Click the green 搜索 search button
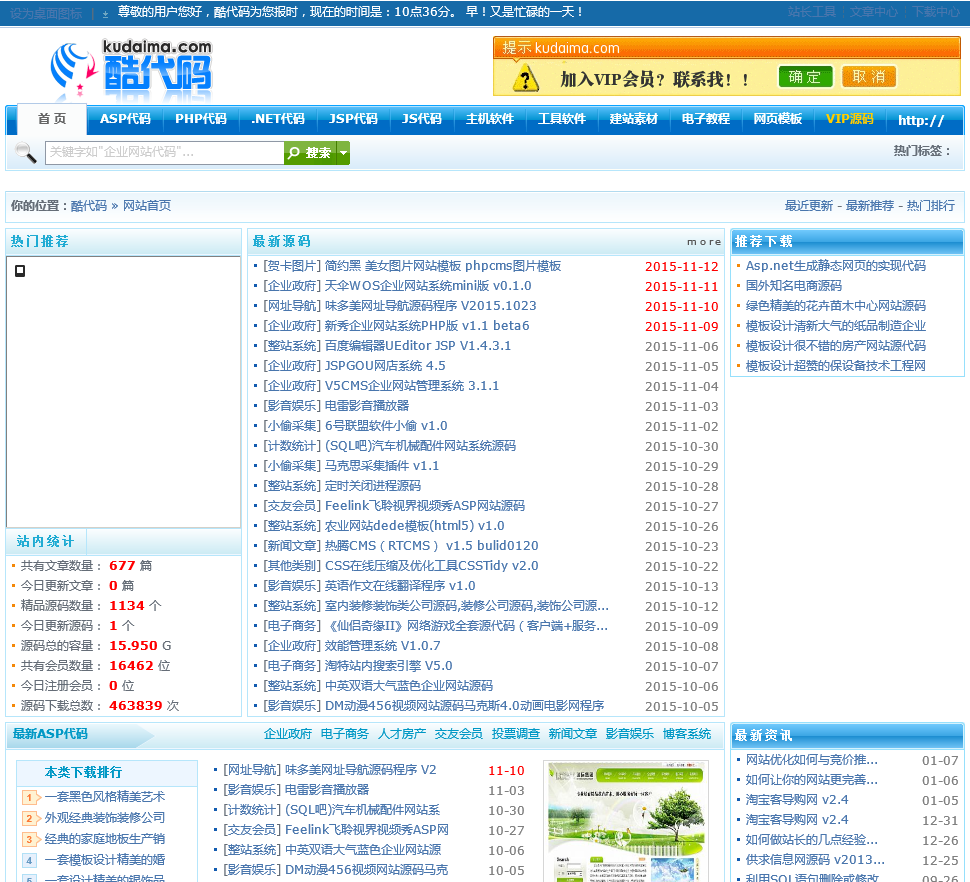 311,153
